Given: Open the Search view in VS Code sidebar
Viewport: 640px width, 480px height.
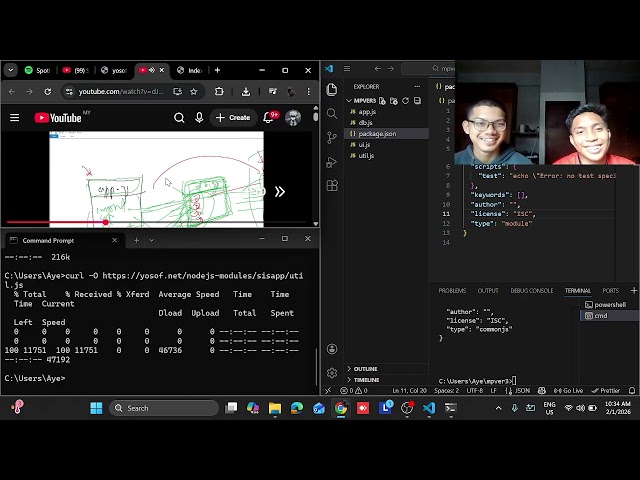Looking at the screenshot, I should [x=332, y=113].
